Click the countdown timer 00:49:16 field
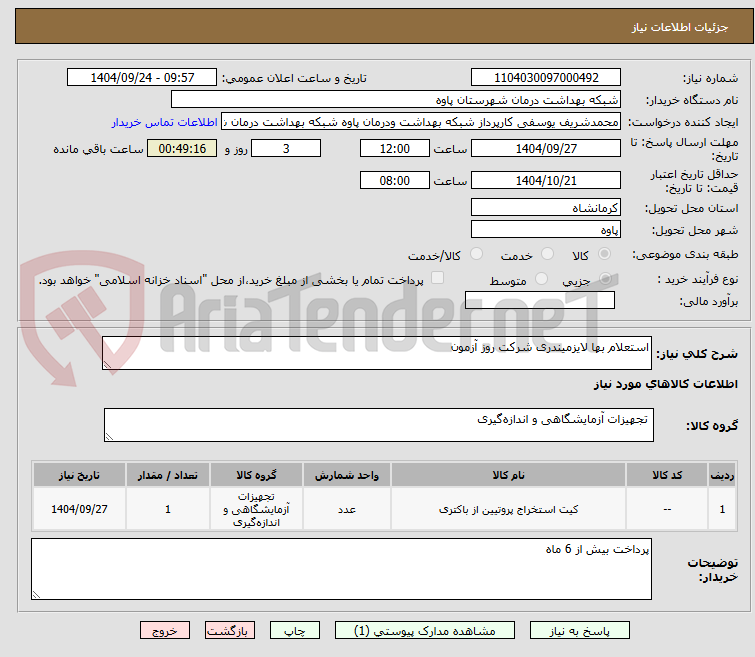The image size is (755, 657). (182, 148)
